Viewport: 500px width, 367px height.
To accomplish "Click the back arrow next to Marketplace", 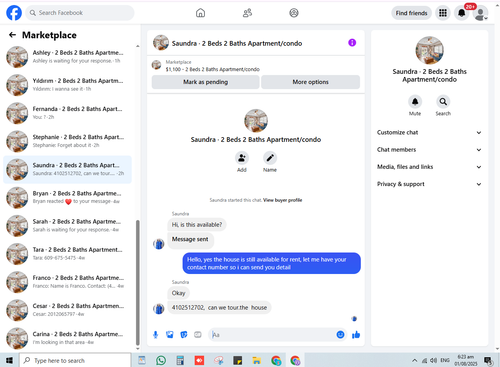I will coord(12,35).
